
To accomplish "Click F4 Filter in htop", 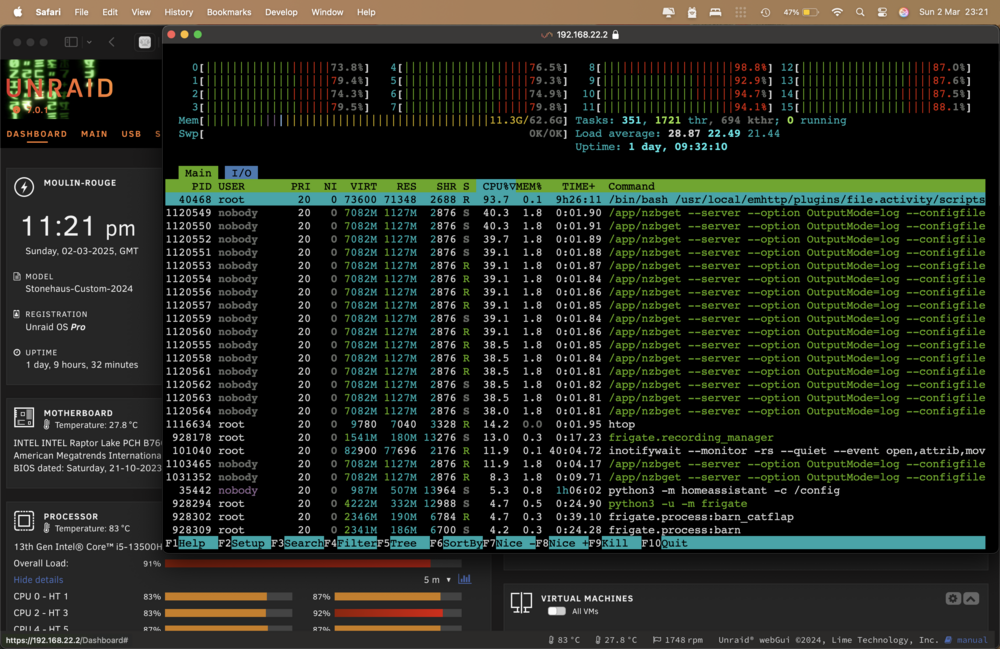I will 350,543.
